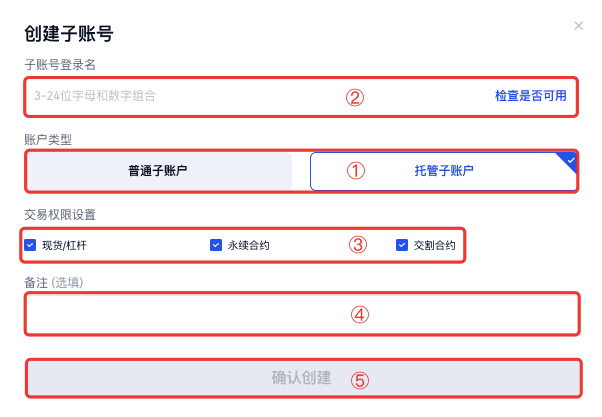
Task: Click the 检查是否可用 link
Action: (x=530, y=97)
